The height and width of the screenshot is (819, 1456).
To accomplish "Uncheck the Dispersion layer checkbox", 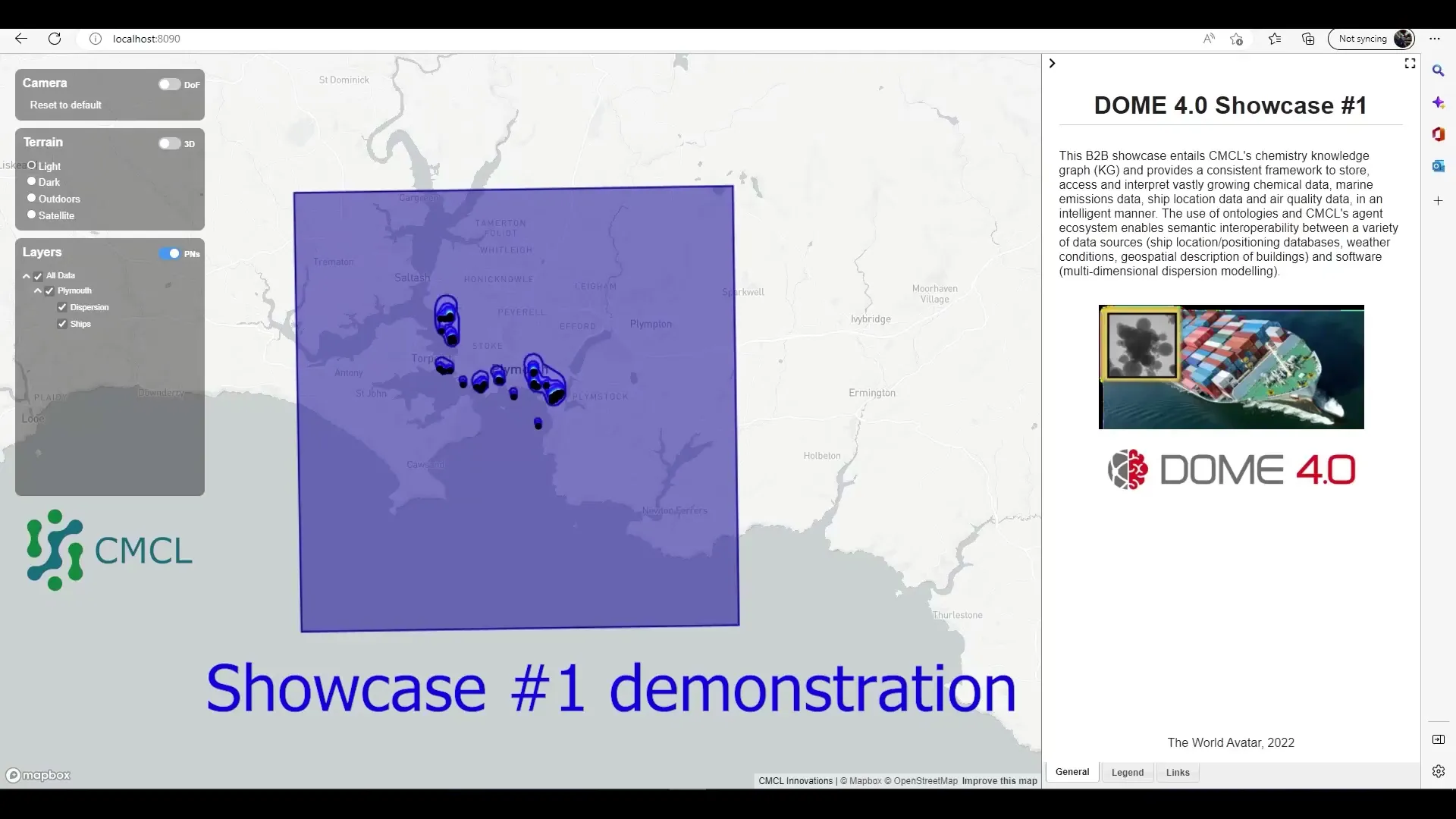I will click(62, 307).
